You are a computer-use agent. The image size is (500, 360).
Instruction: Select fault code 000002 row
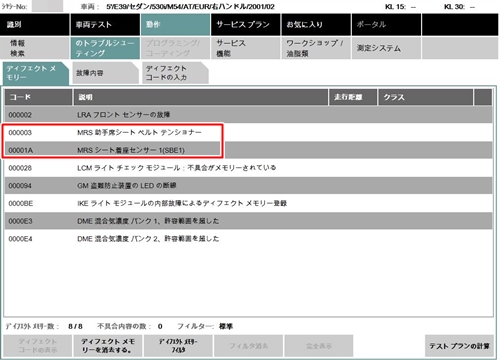click(x=248, y=115)
